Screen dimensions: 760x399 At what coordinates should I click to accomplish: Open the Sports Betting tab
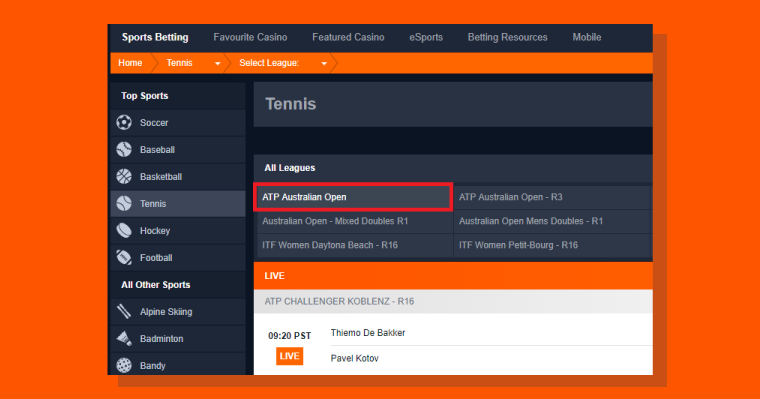(155, 37)
